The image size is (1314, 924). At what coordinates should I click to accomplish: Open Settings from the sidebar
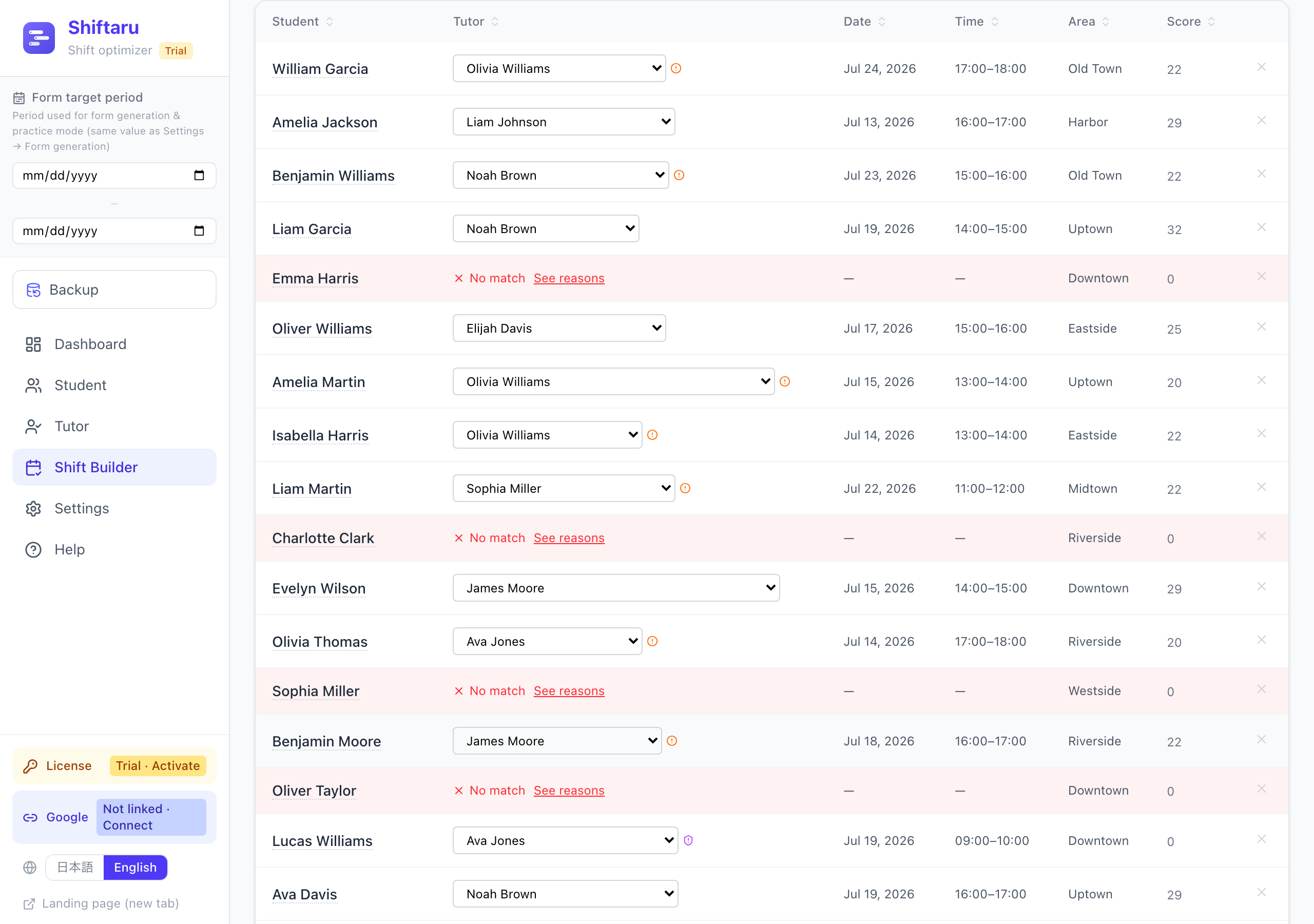(x=114, y=508)
